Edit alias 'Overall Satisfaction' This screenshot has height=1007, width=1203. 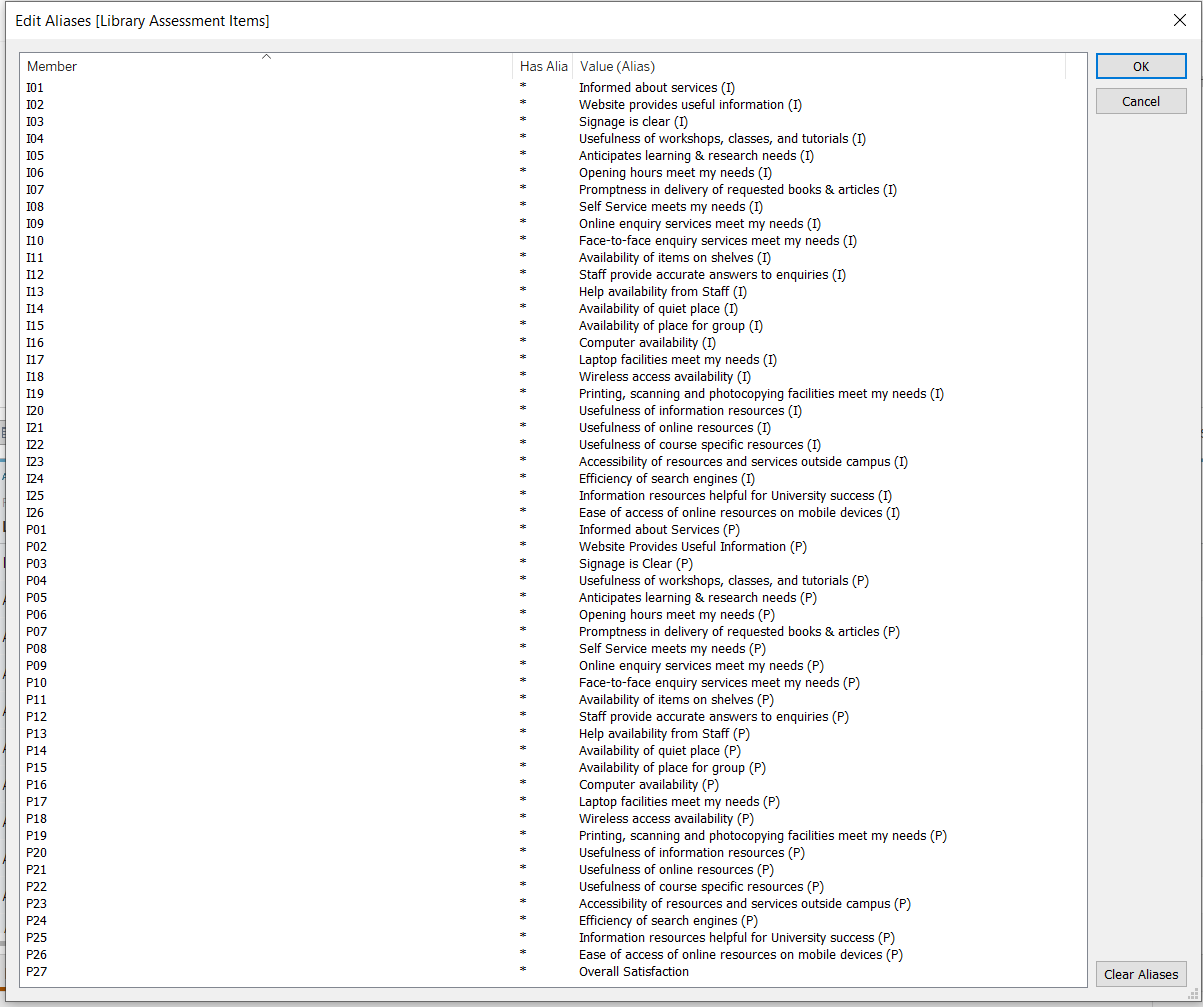[x=634, y=972]
